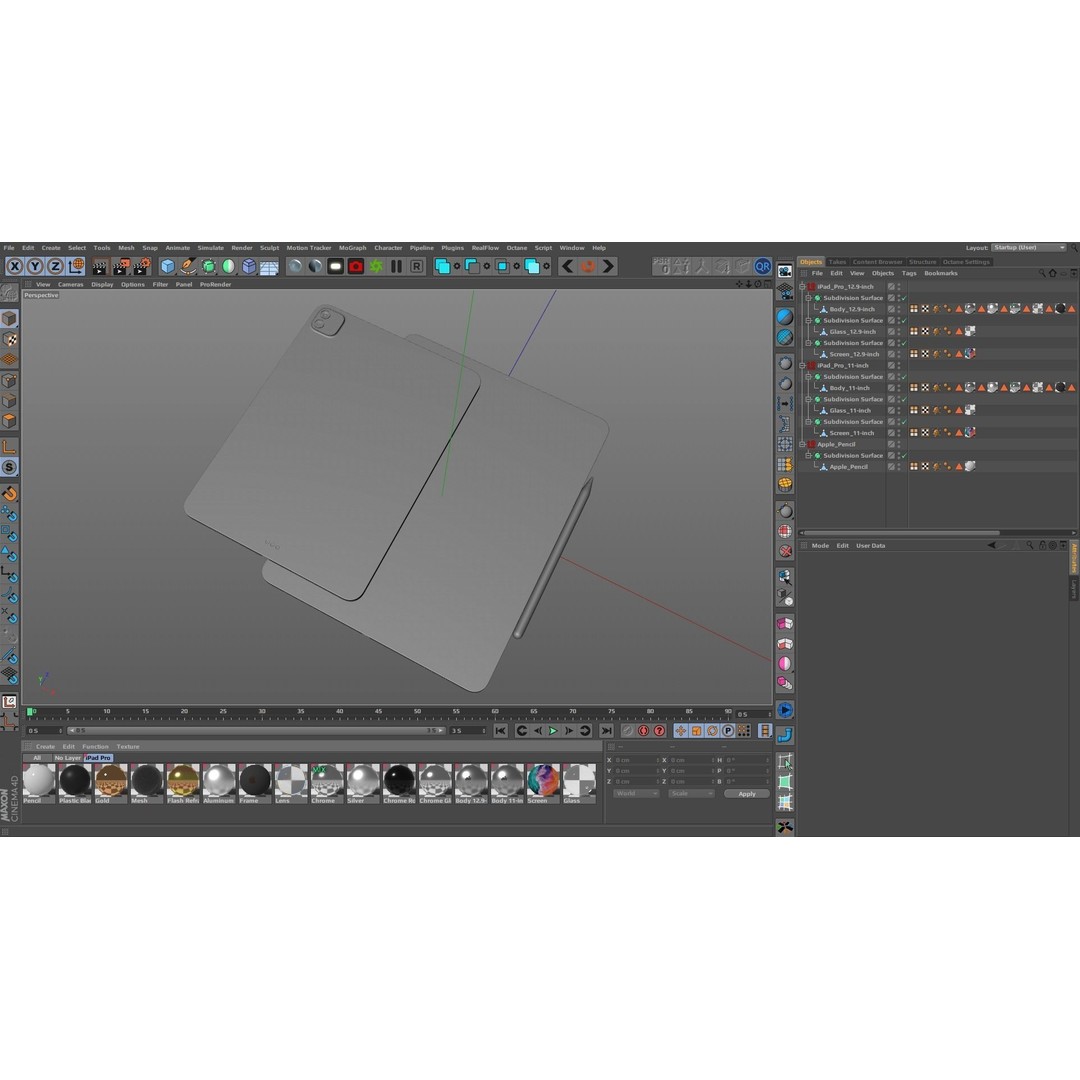Enable Snap magnet icon in left toolbar
Image resolution: width=1080 pixels, height=1080 pixels.
point(9,493)
